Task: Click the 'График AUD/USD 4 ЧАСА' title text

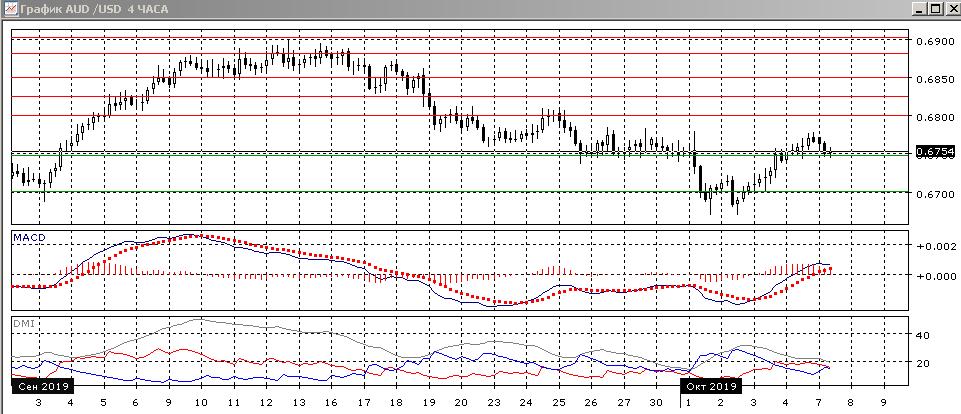Action: point(84,9)
